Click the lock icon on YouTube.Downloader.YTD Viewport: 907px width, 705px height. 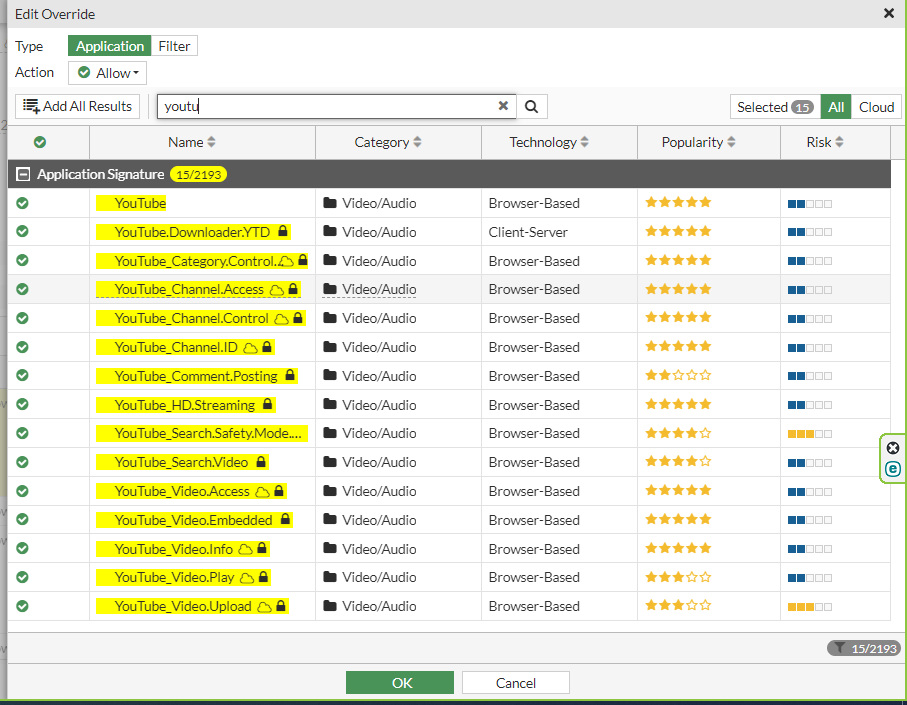tap(283, 231)
